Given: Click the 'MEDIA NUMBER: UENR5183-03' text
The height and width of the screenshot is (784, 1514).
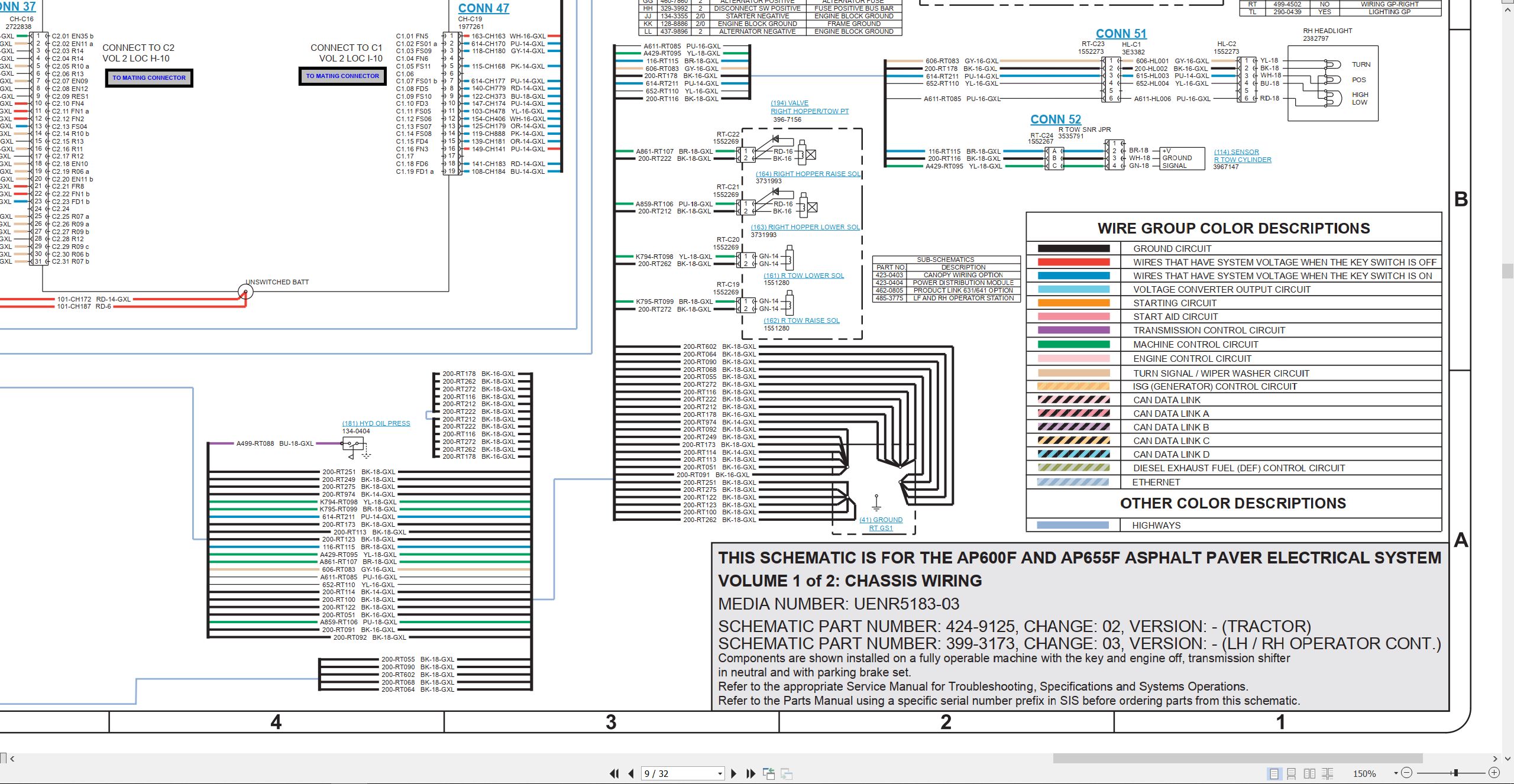Looking at the screenshot, I should 839,604.
